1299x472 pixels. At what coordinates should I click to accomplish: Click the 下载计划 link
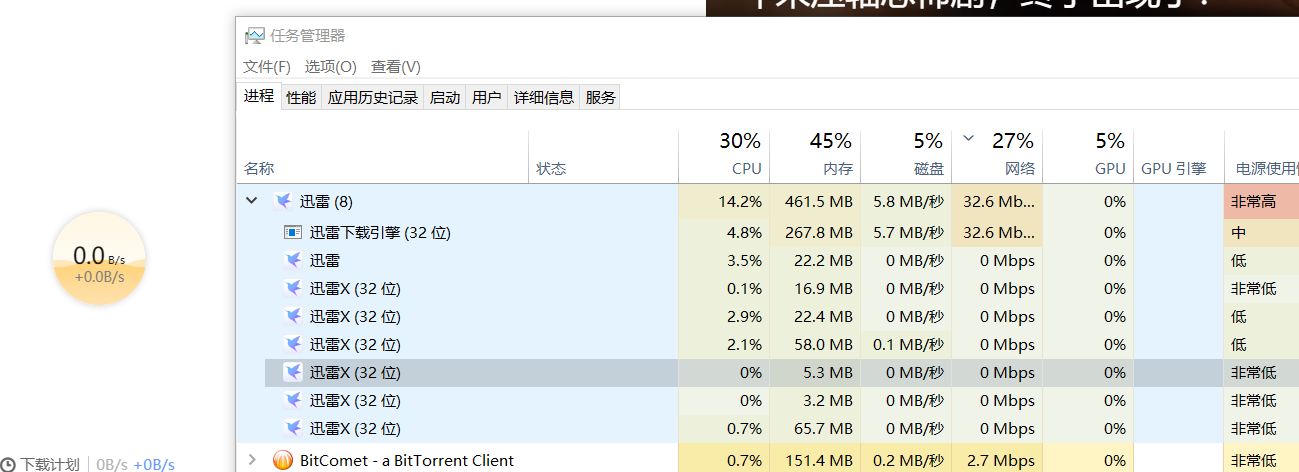(50, 465)
